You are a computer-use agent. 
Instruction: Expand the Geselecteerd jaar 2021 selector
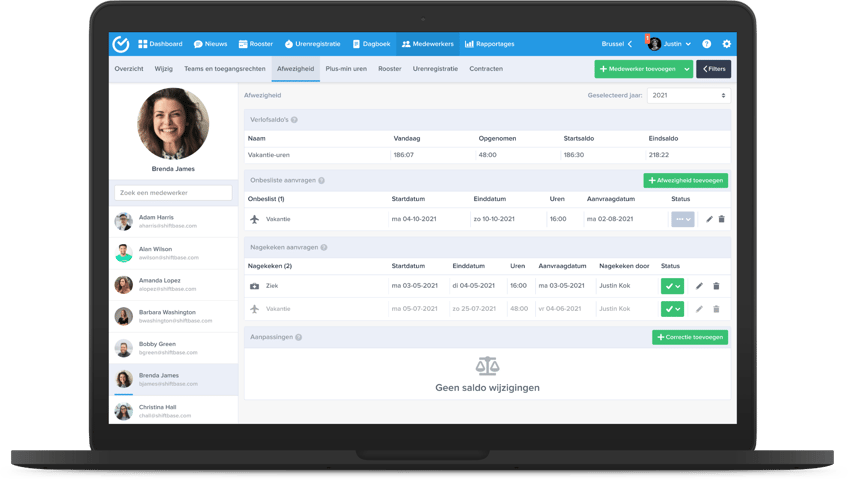[688, 95]
